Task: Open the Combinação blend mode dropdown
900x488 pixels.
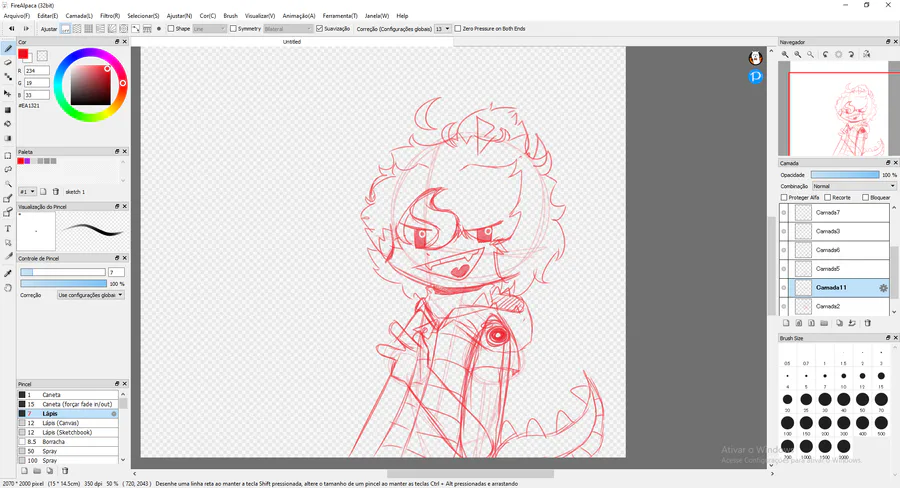Action: pos(854,186)
